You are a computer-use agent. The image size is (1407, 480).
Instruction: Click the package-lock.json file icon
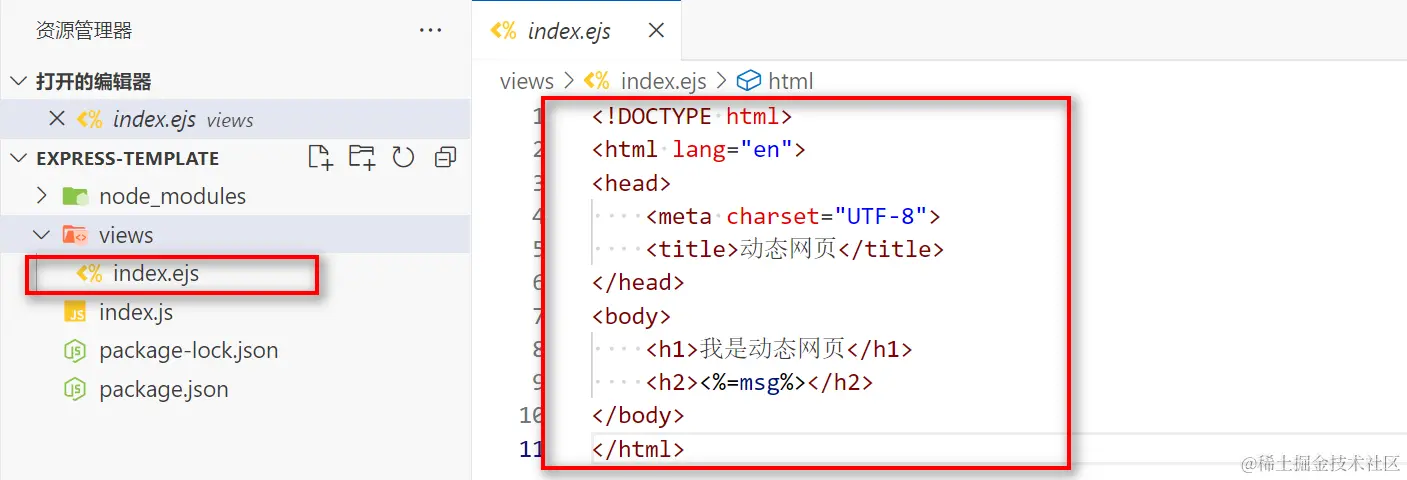75,350
